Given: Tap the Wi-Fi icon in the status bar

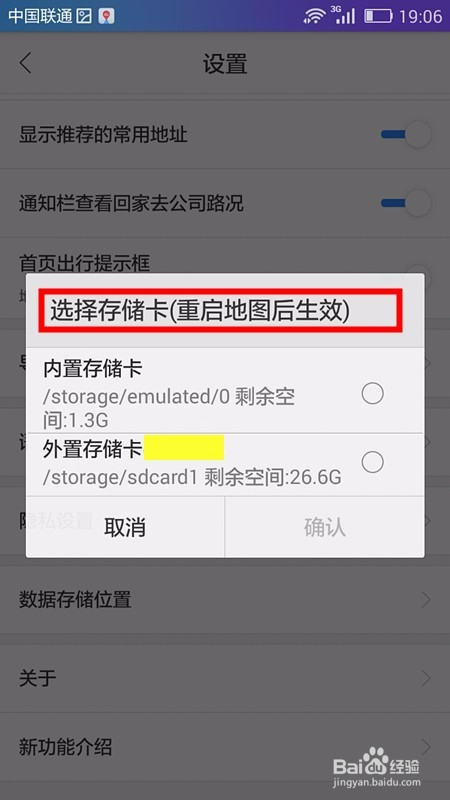Looking at the screenshot, I should pyautogui.click(x=314, y=16).
